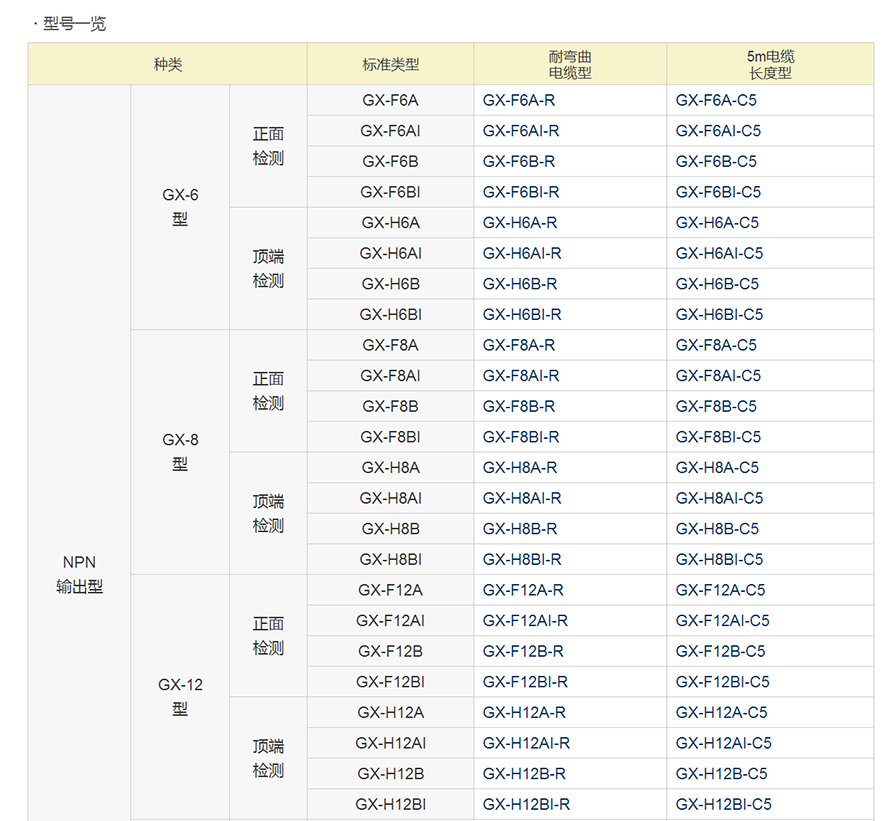
Task: Select the GX-F8A-C5 link
Action: [716, 345]
